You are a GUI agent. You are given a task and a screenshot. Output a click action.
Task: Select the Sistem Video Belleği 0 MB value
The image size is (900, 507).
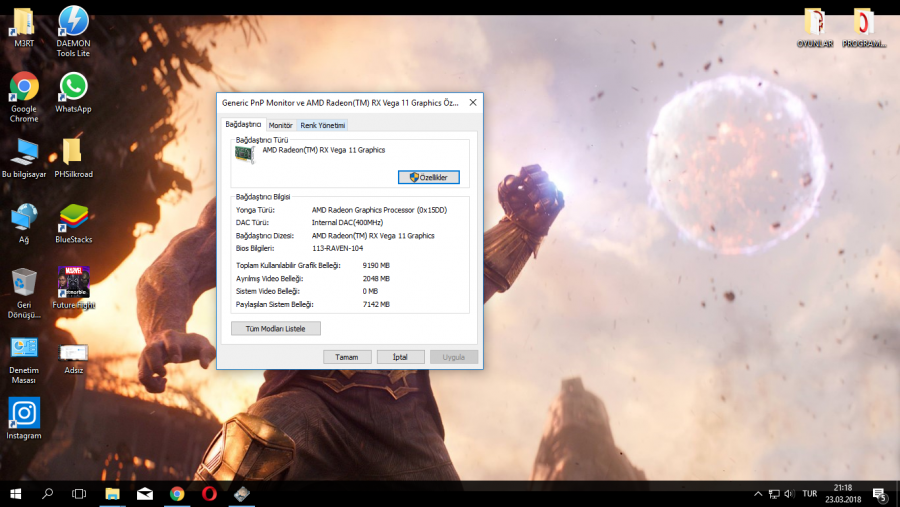coord(370,291)
